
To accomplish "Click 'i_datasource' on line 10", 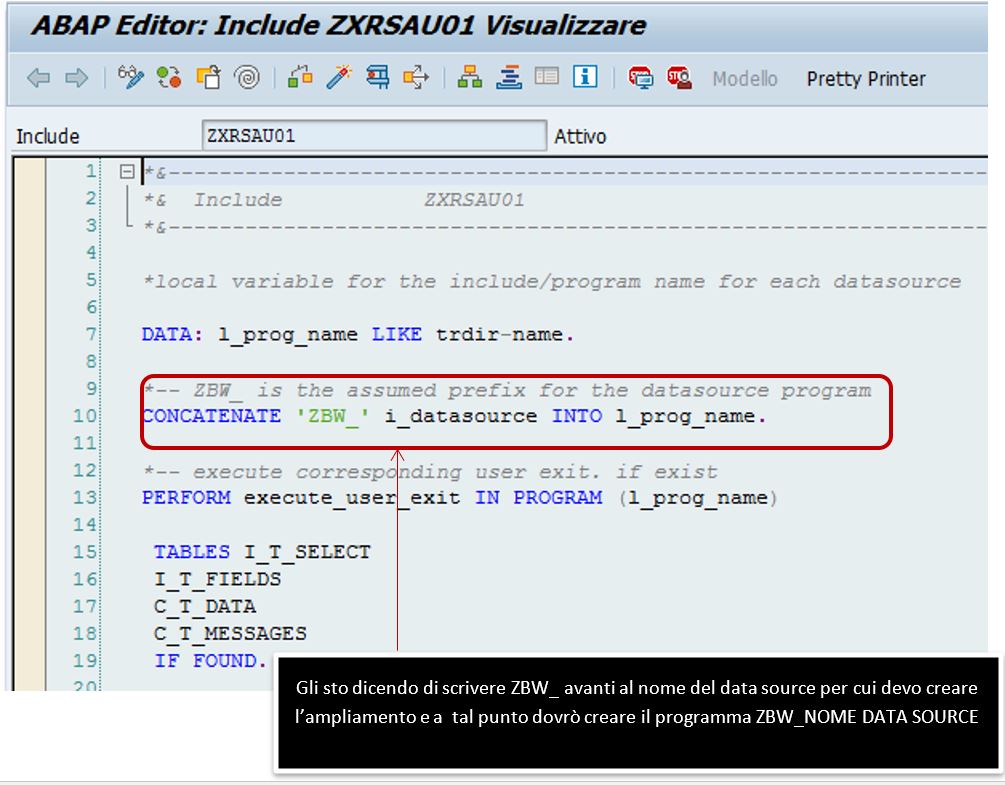I will (461, 417).
